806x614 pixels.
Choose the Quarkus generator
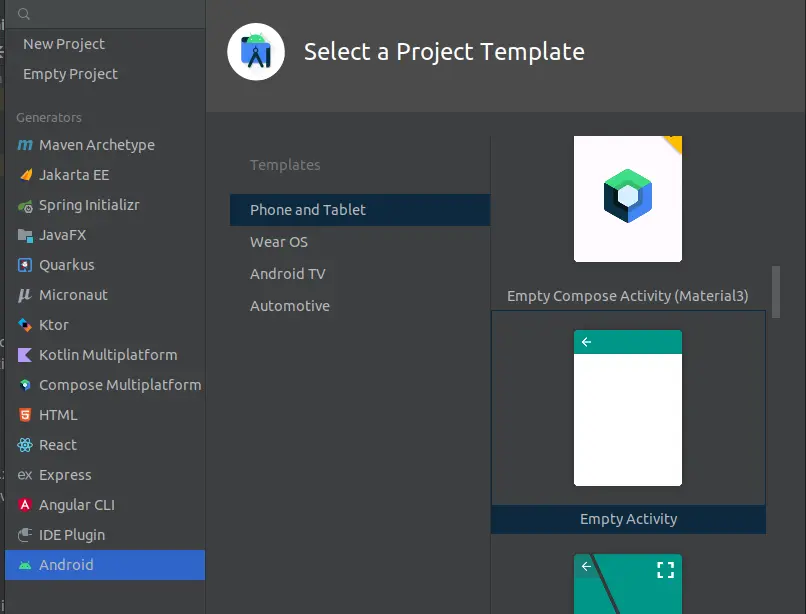pyautogui.click(x=105, y=265)
